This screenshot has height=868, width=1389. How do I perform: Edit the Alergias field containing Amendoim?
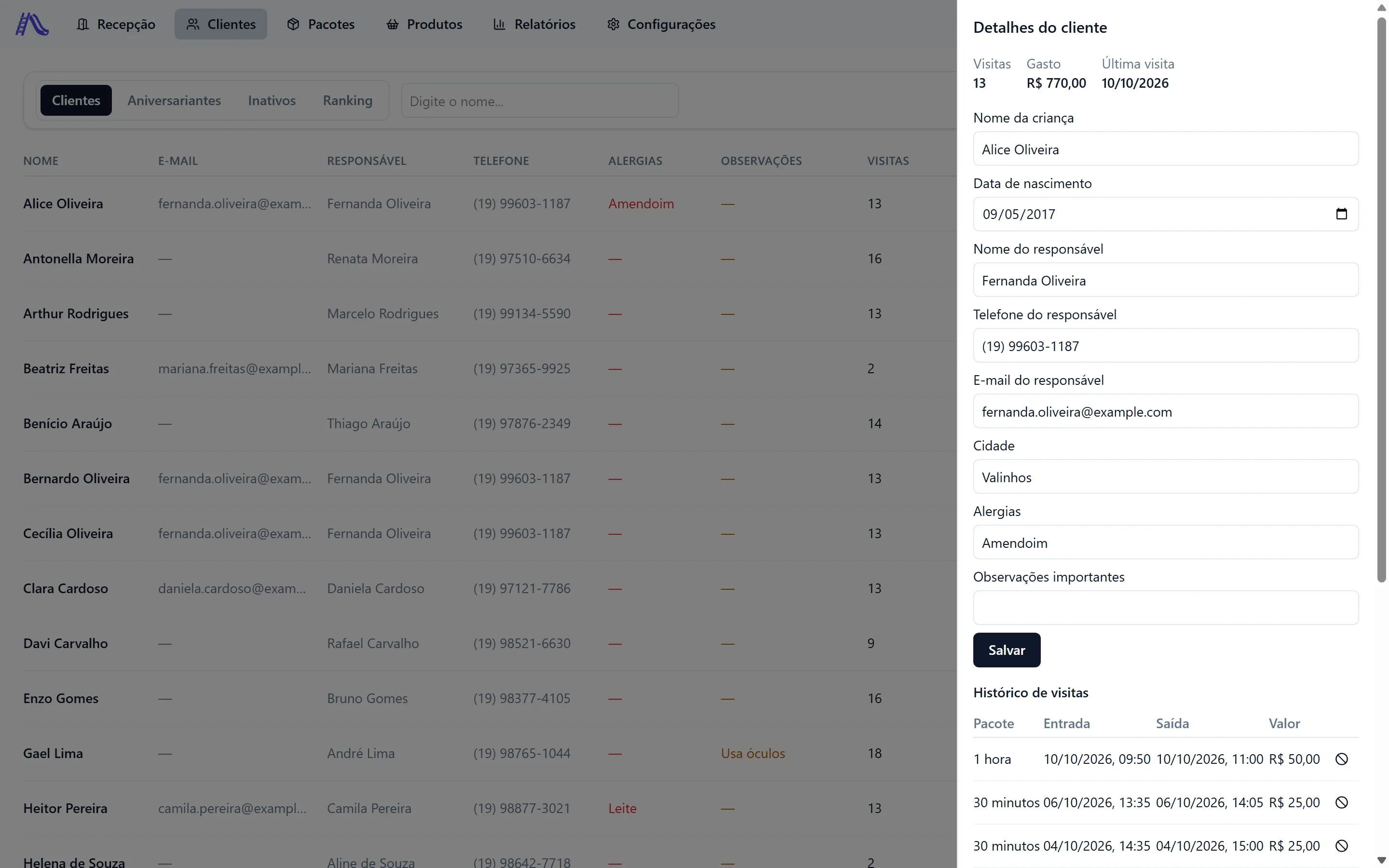click(1166, 542)
